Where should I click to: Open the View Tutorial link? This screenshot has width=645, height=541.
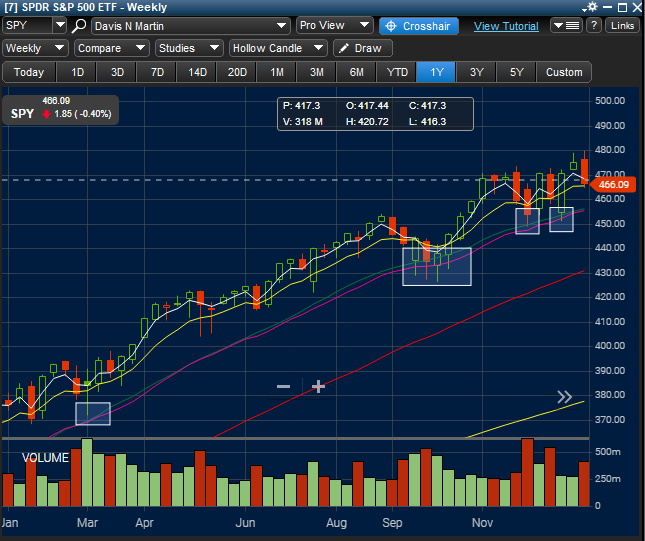(506, 26)
